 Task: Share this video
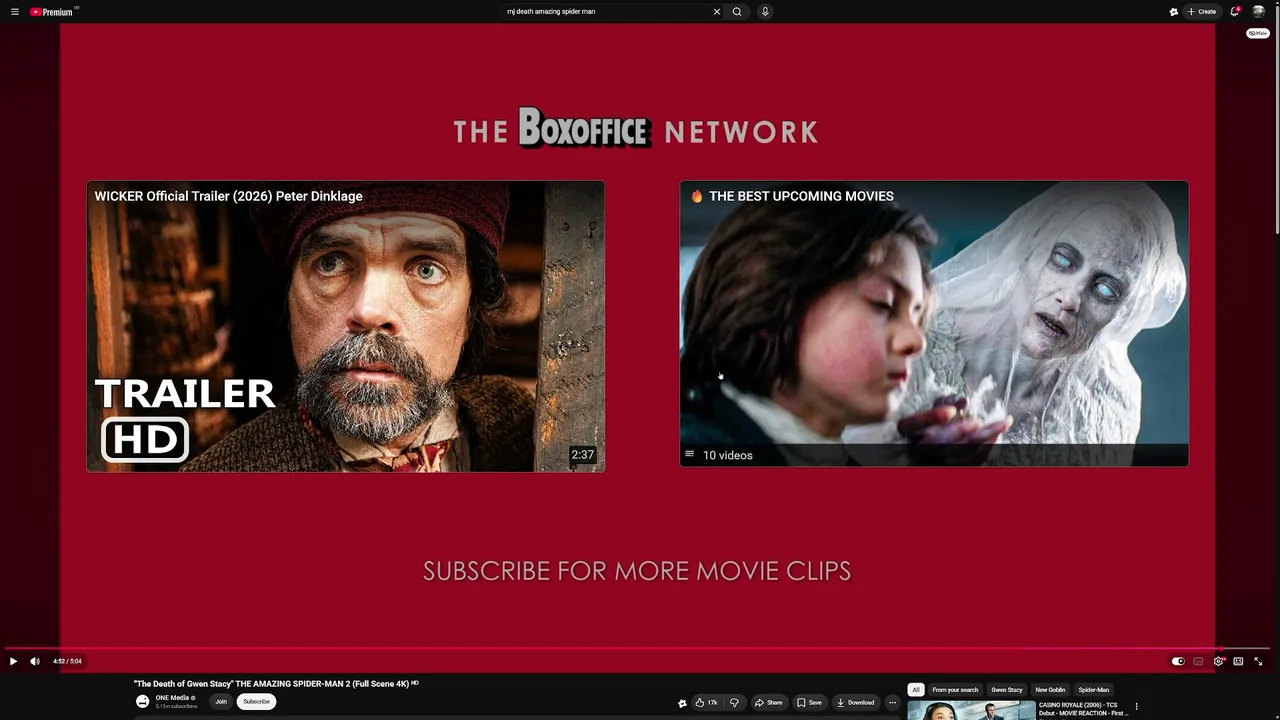(769, 703)
